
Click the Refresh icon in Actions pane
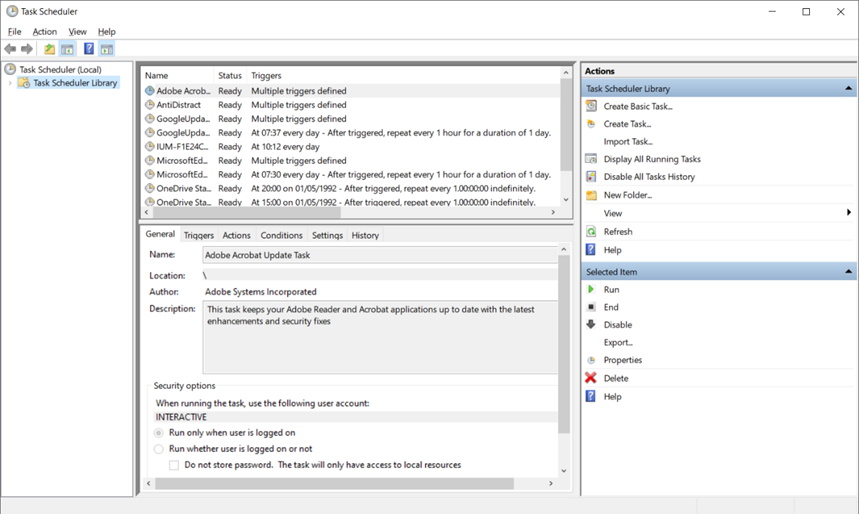tap(591, 231)
